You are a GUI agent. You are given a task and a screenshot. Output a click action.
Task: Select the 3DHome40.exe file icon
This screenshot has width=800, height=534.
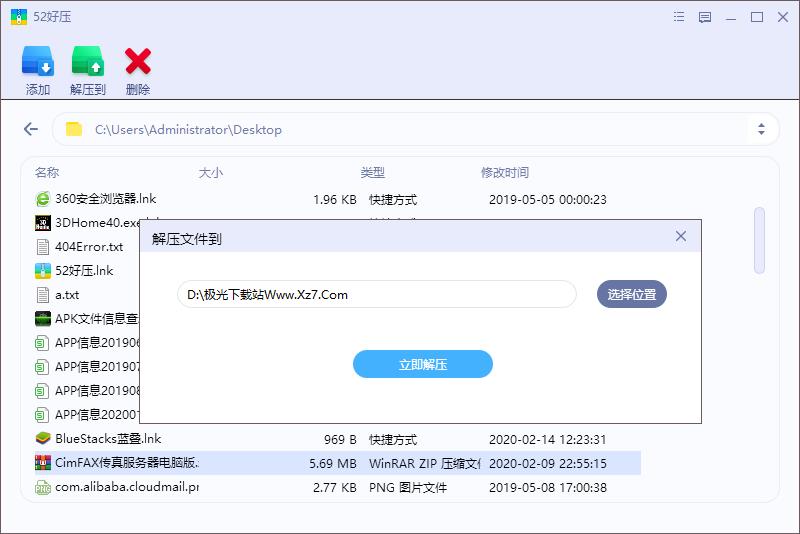[x=43, y=223]
